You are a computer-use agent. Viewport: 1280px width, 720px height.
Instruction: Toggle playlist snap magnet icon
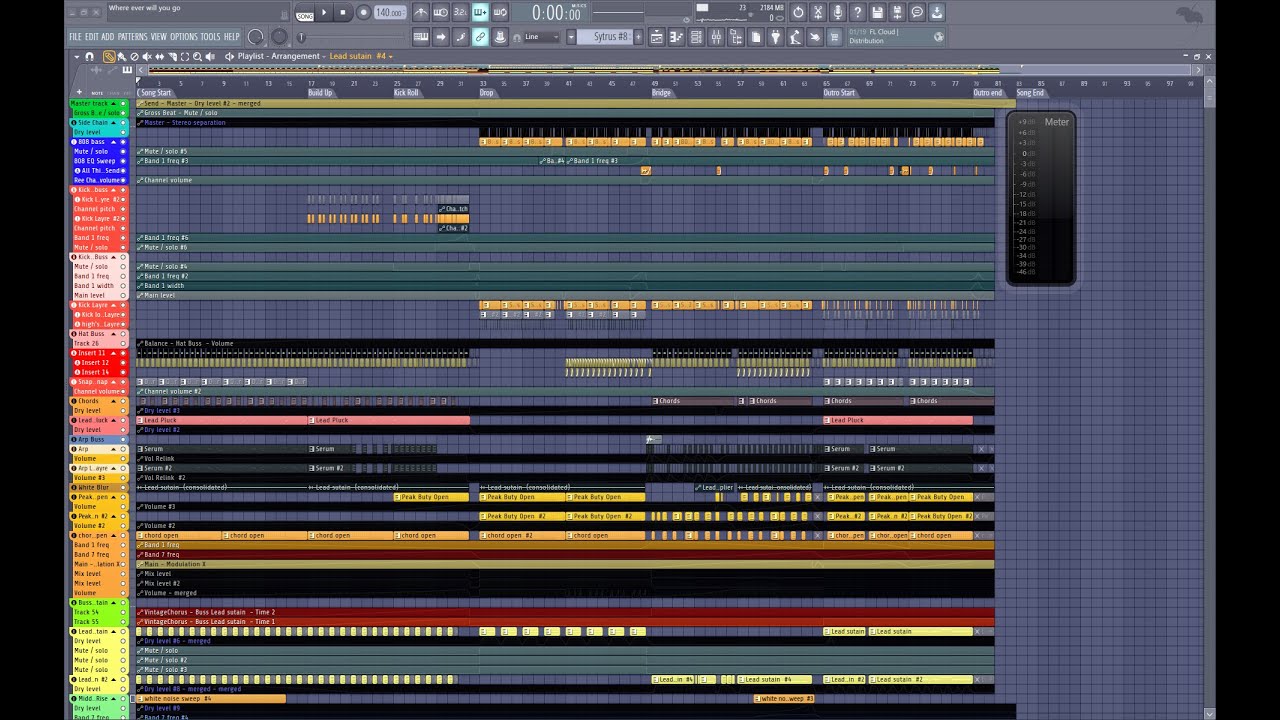tap(89, 57)
